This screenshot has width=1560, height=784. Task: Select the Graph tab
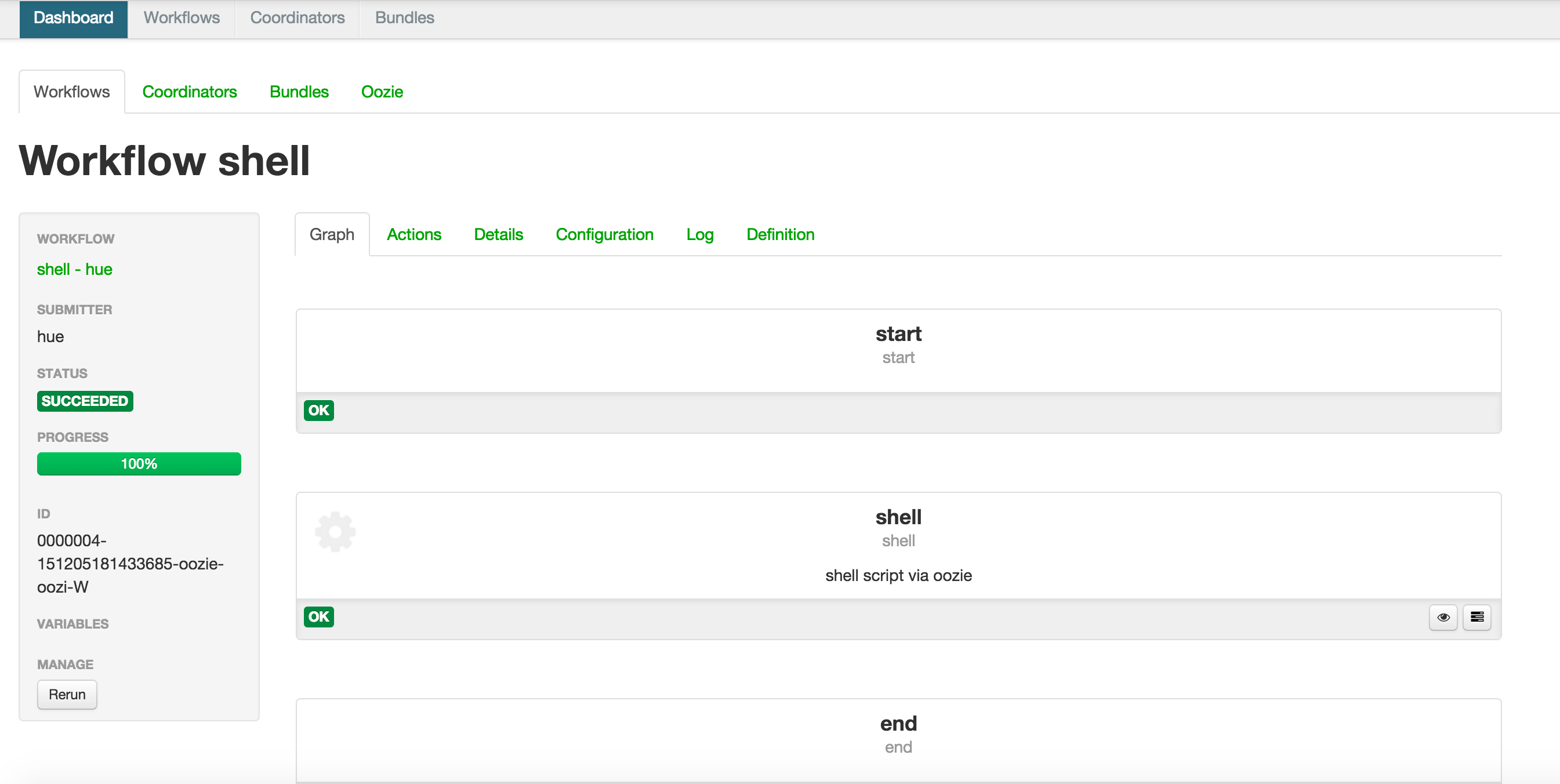pos(331,234)
